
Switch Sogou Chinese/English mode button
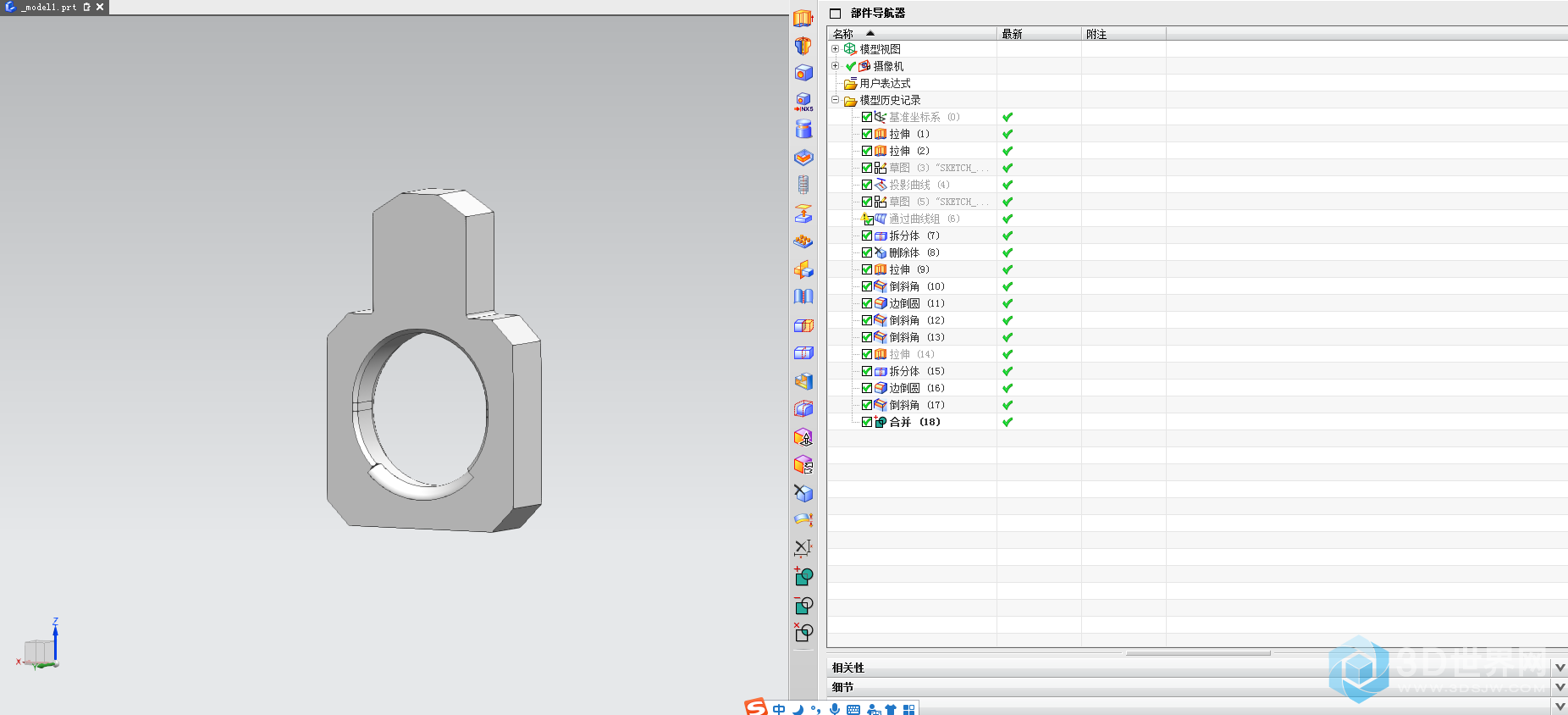coord(779,709)
